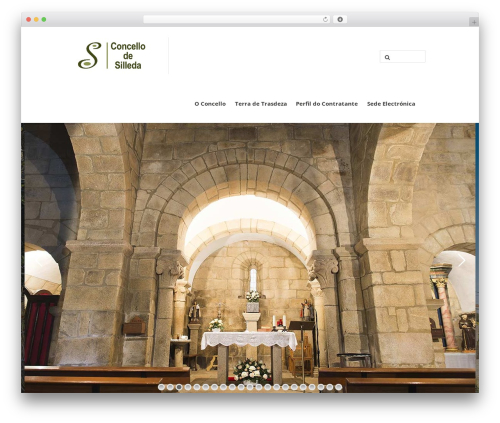Select the first slide dot
Image resolution: width=500 pixels, height=423 pixels.
pyautogui.click(x=161, y=387)
